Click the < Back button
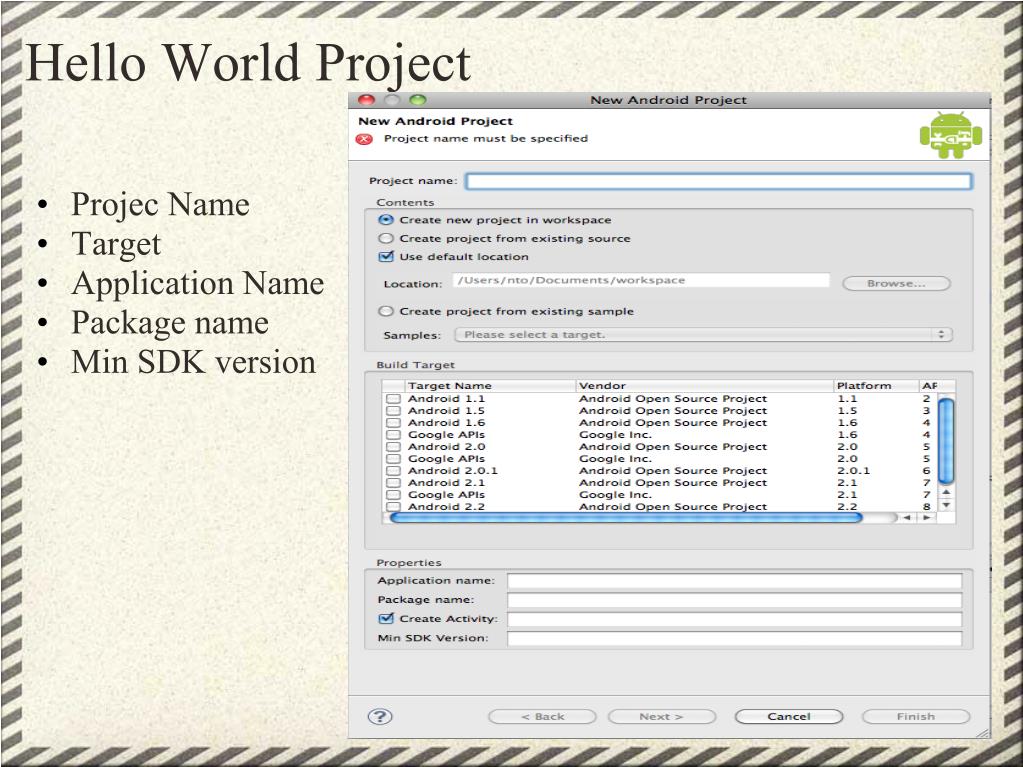This screenshot has width=1023, height=767. point(542,717)
